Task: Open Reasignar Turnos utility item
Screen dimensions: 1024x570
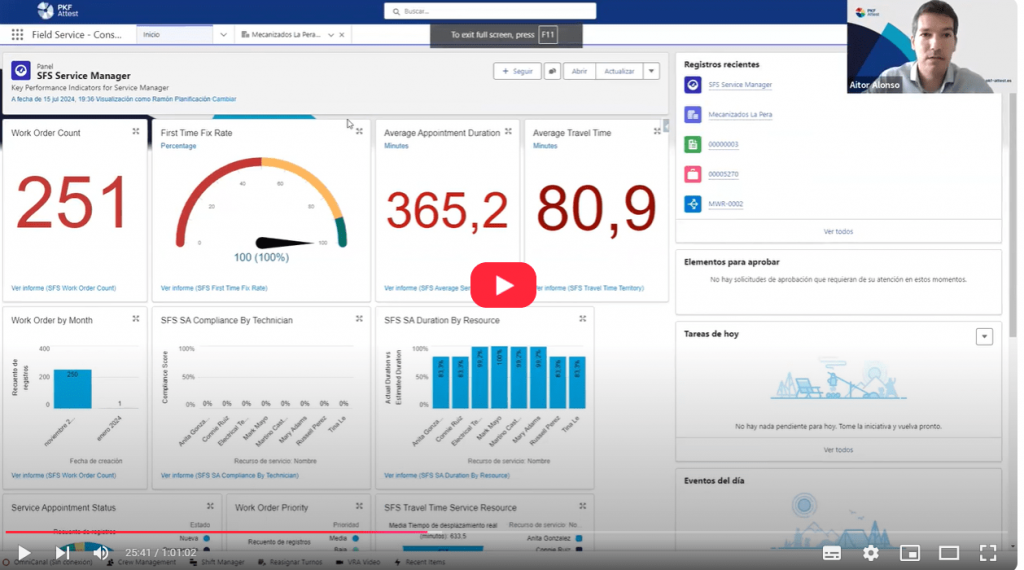Action: pyautogui.click(x=290, y=562)
